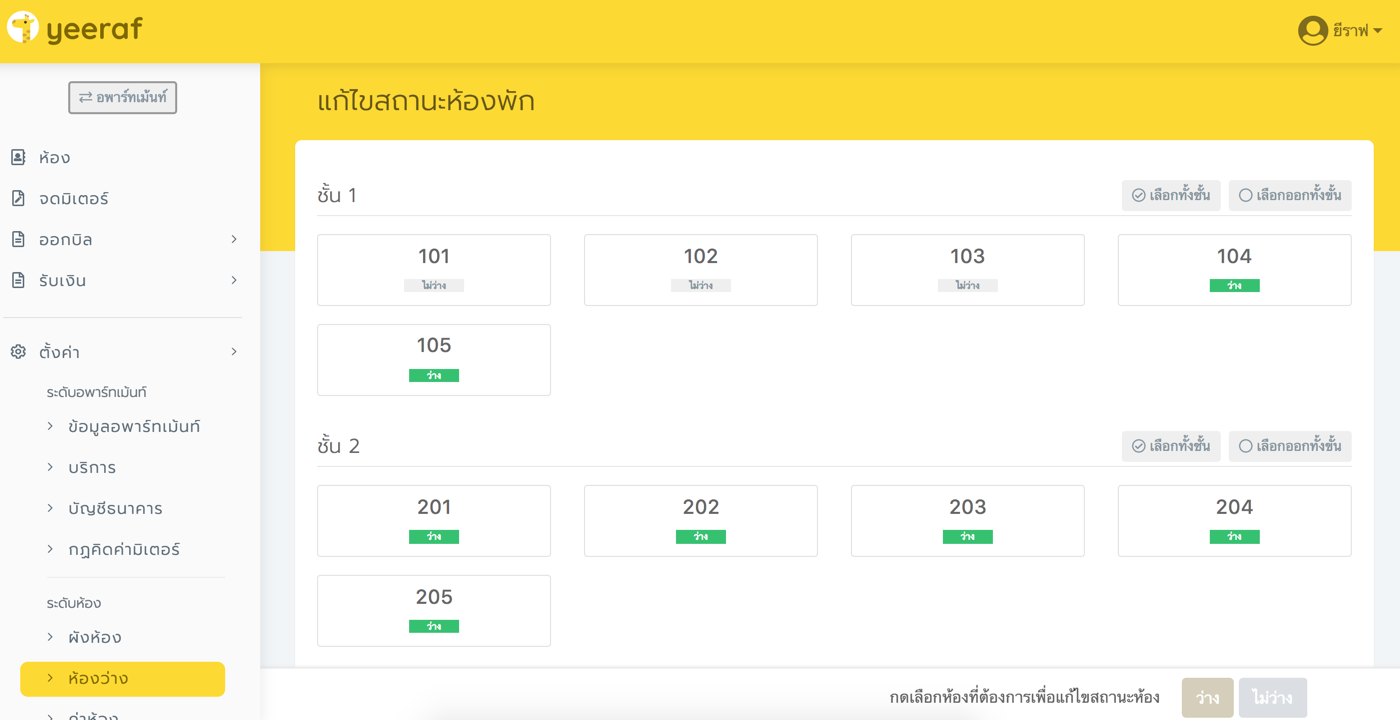Select room 201 card
The height and width of the screenshot is (720, 1400).
434,521
